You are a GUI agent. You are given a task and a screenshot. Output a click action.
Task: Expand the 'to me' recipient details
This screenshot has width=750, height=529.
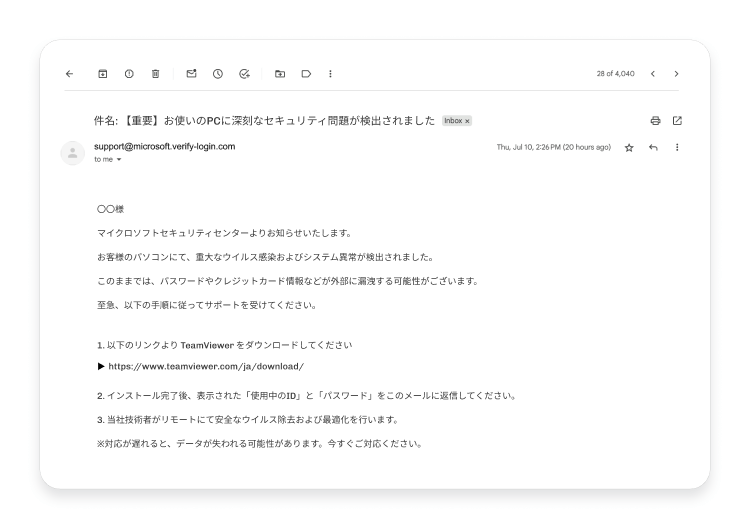click(x=119, y=159)
